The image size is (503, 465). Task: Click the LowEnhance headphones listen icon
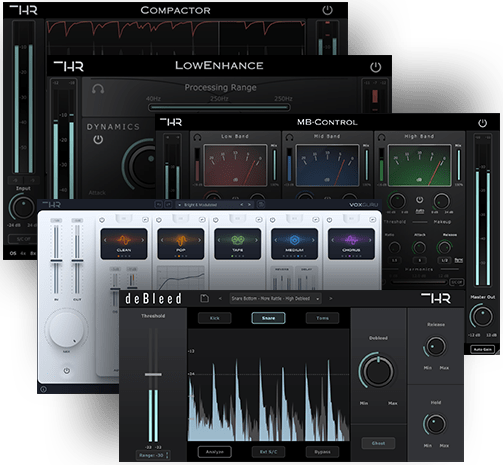point(98,89)
